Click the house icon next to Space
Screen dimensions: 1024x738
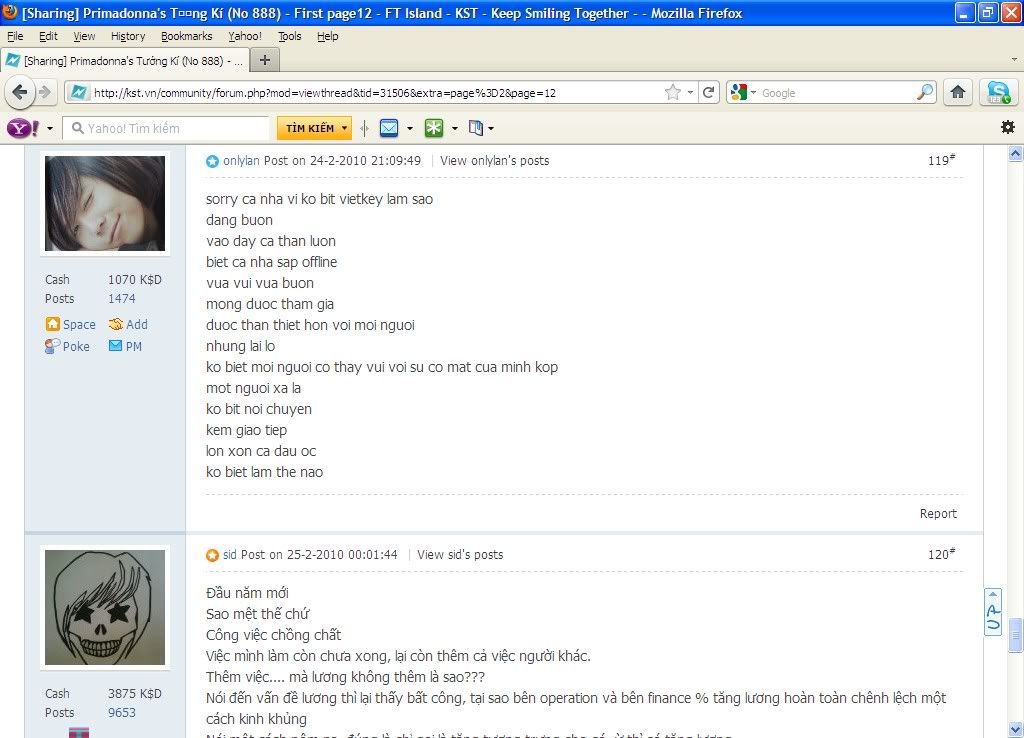(x=53, y=324)
